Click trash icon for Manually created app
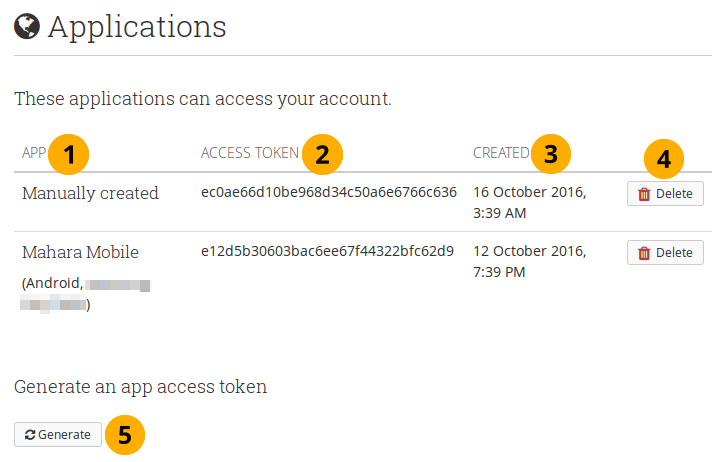 pyautogui.click(x=644, y=194)
